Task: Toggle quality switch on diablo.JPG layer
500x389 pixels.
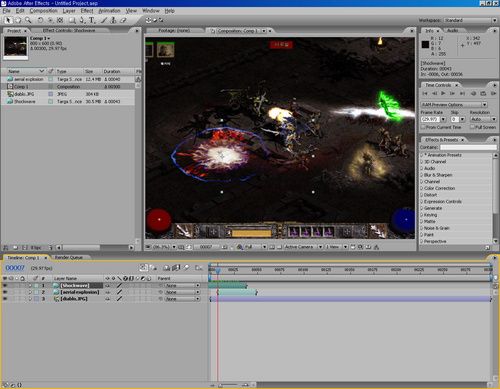Action: tap(119, 299)
